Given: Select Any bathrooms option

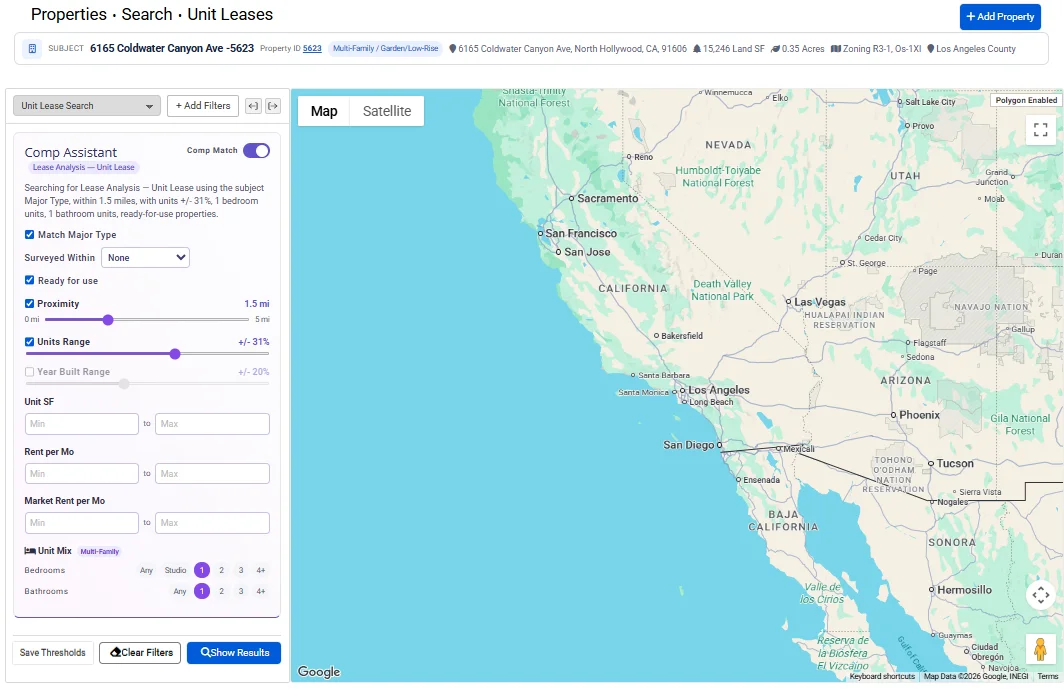Looking at the screenshot, I should pyautogui.click(x=180, y=592).
